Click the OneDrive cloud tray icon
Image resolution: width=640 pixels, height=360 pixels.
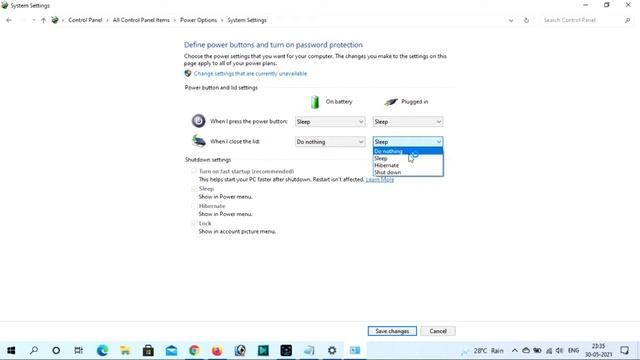526,351
